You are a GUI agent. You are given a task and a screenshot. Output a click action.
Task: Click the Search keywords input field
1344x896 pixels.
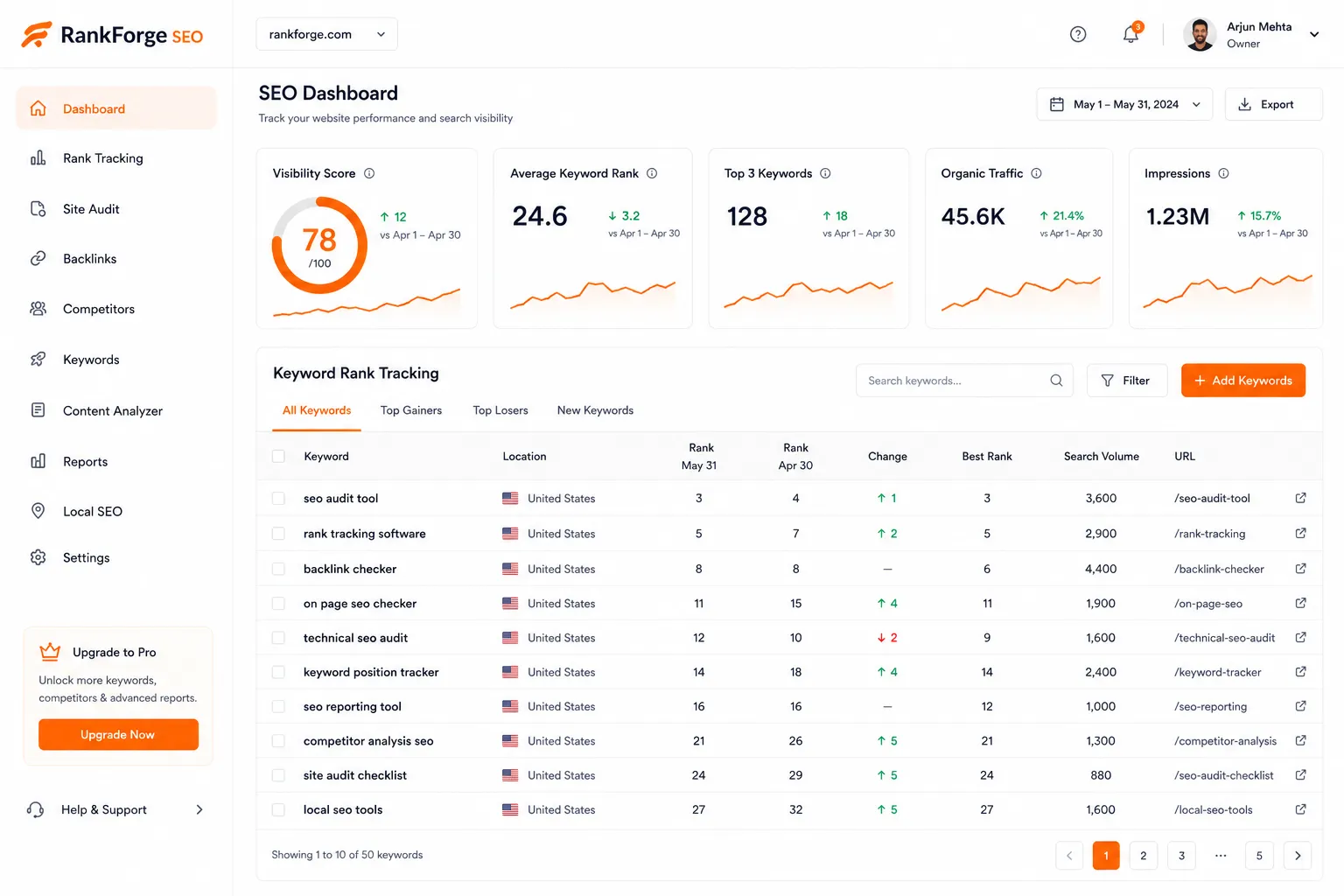point(964,381)
